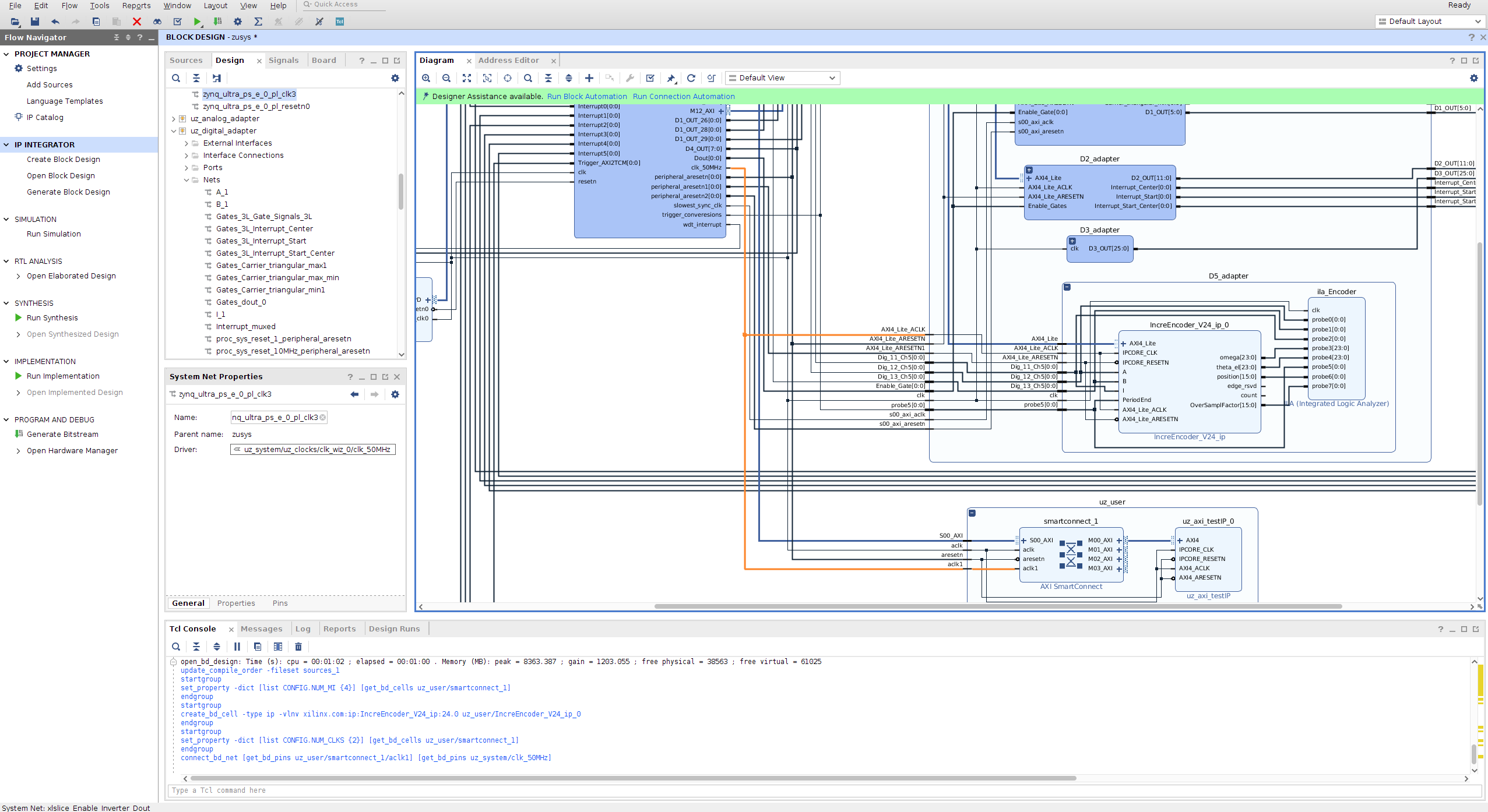Open the Reports menu
1488x812 pixels.
pos(136,6)
